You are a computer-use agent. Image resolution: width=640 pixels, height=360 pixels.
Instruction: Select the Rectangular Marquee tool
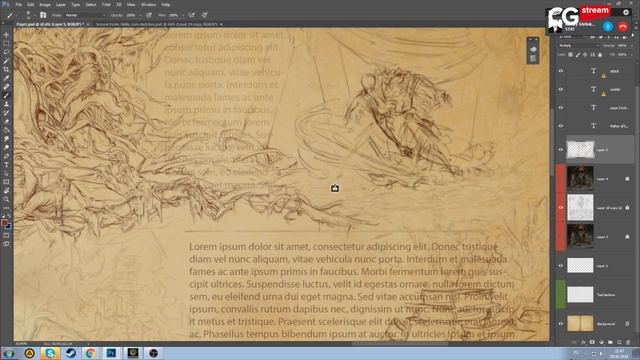pos(6,43)
